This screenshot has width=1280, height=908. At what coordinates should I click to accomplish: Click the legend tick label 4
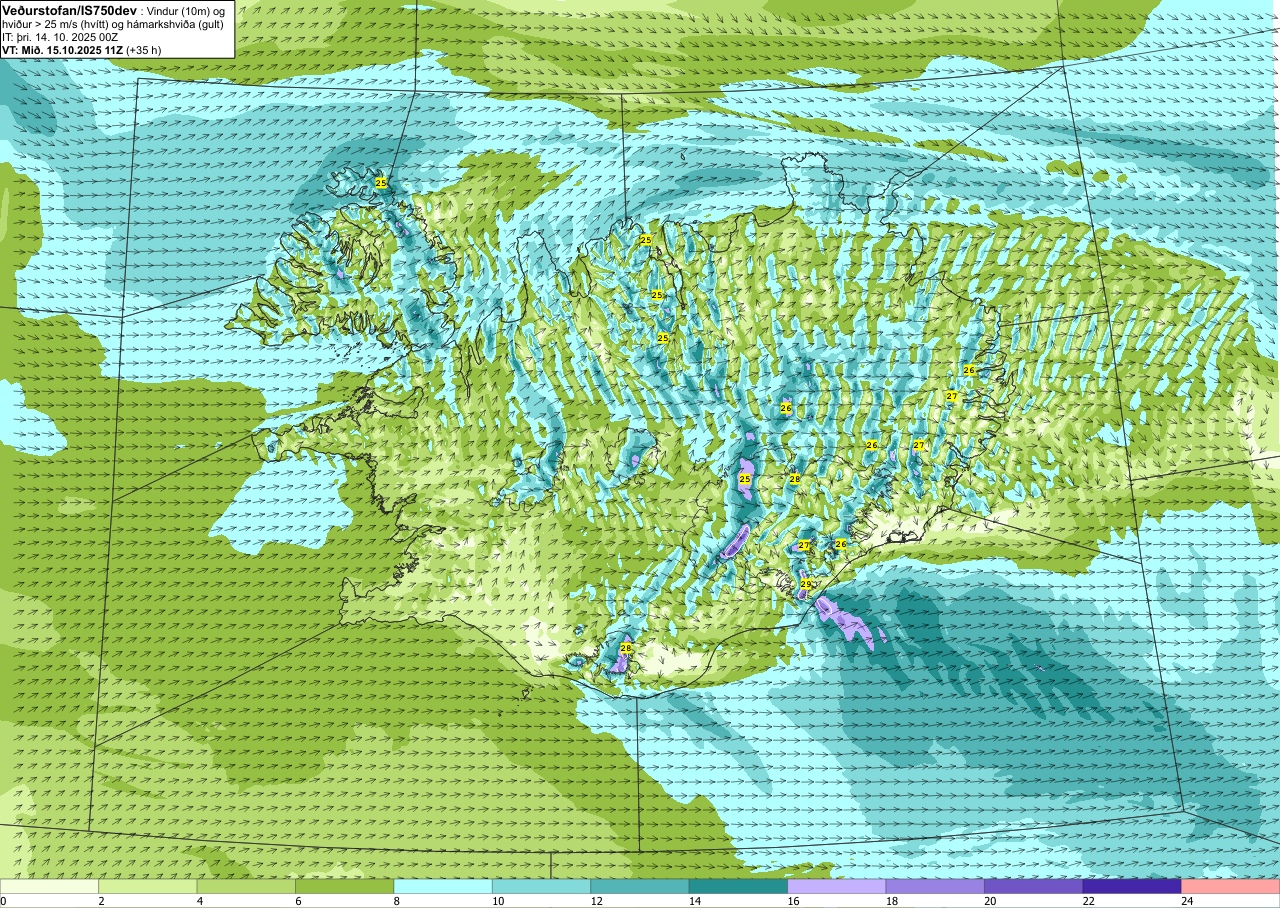pyautogui.click(x=200, y=901)
